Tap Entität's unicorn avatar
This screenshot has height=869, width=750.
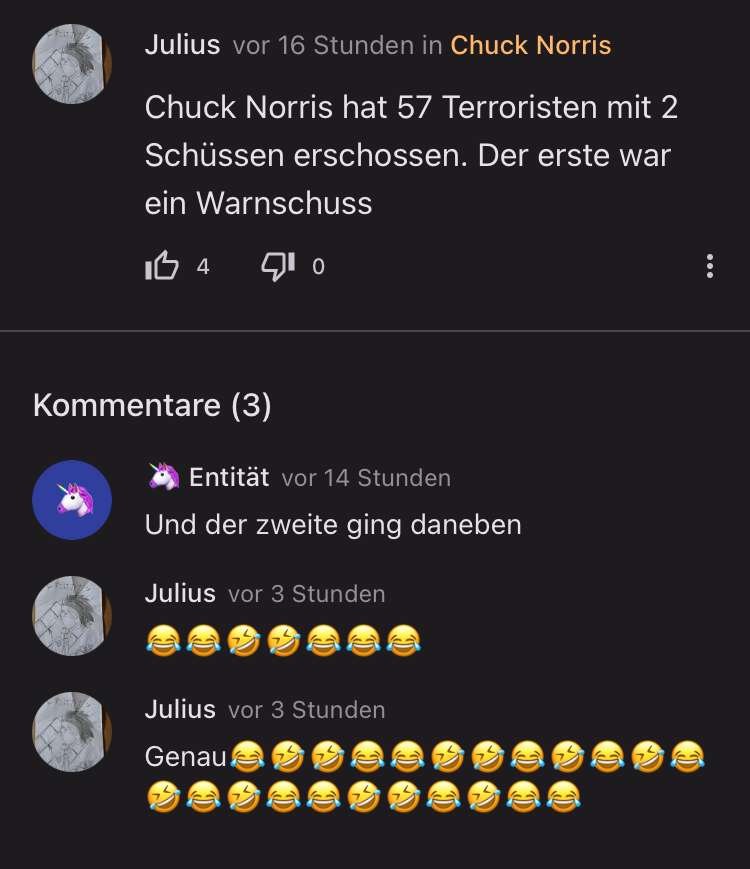point(72,500)
